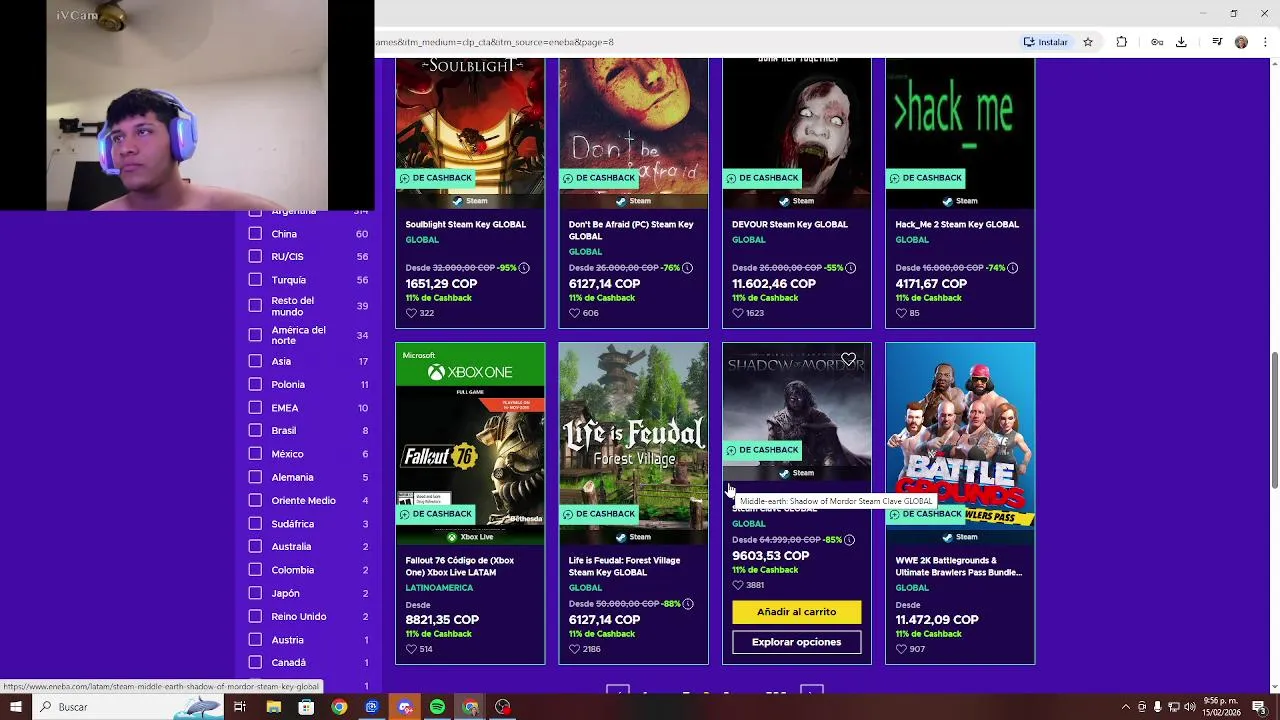The image size is (1280, 720).
Task: Open Microsoft Store from the taskbar
Action: [x=306, y=707]
